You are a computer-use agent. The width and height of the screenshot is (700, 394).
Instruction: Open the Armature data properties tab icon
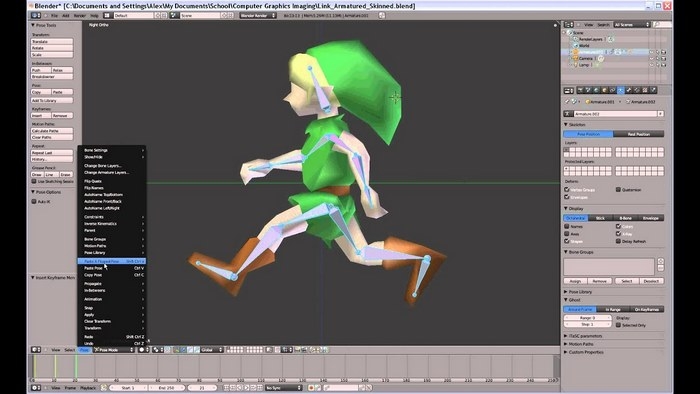621,90
